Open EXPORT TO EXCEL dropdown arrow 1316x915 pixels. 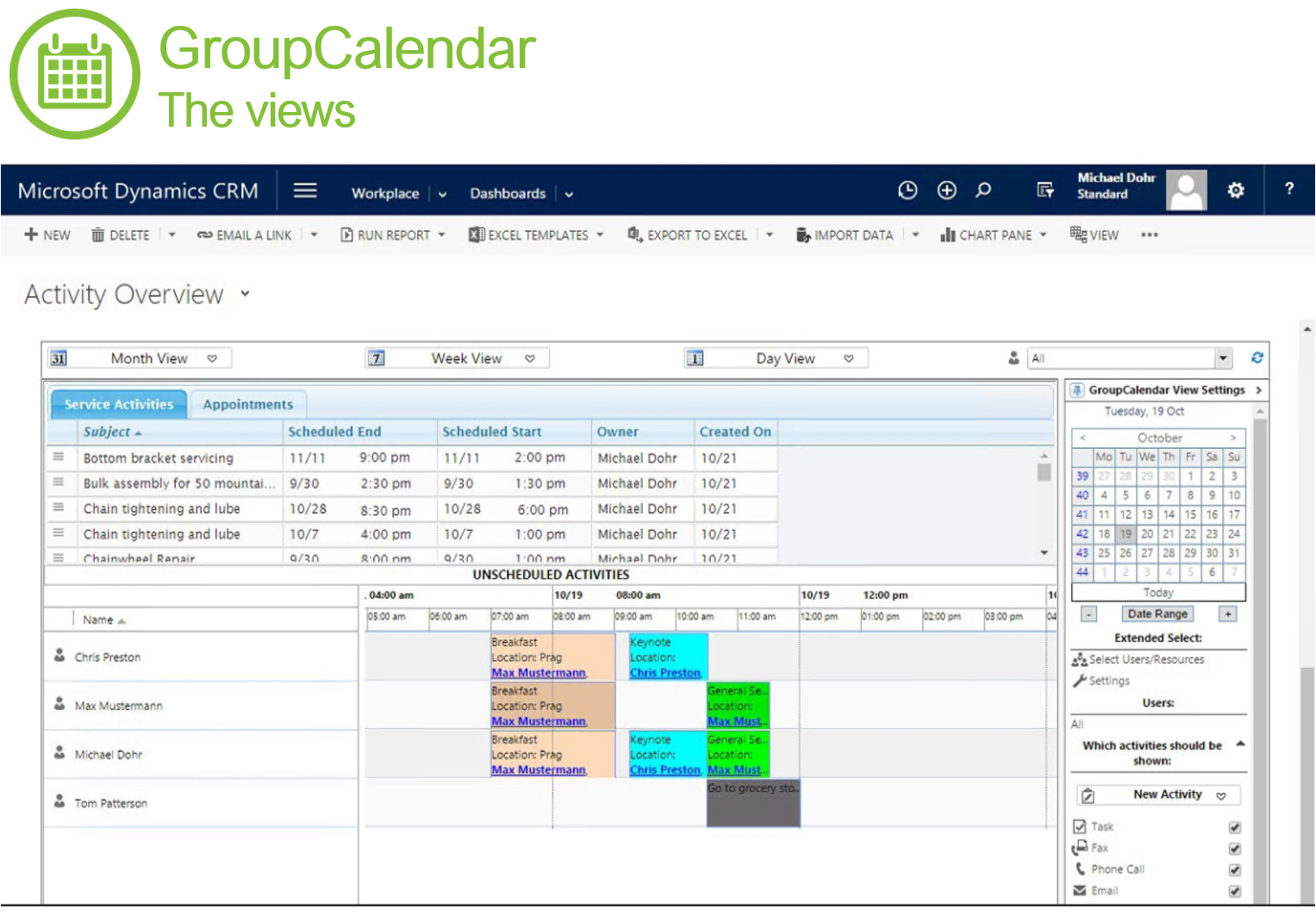(x=770, y=234)
